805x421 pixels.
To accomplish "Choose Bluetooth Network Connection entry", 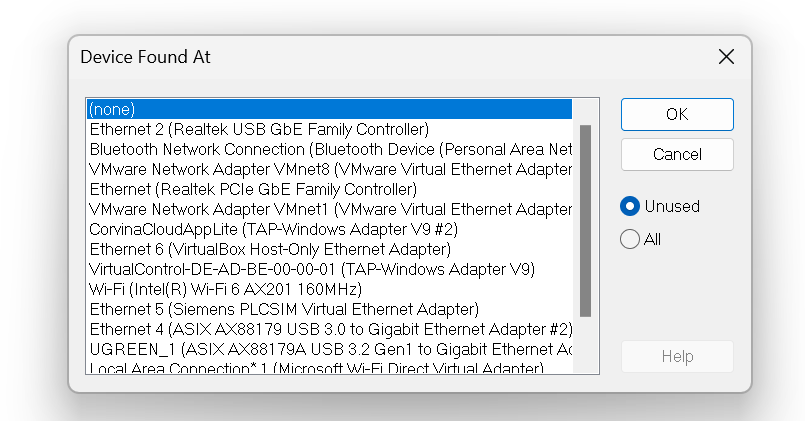I will point(329,149).
